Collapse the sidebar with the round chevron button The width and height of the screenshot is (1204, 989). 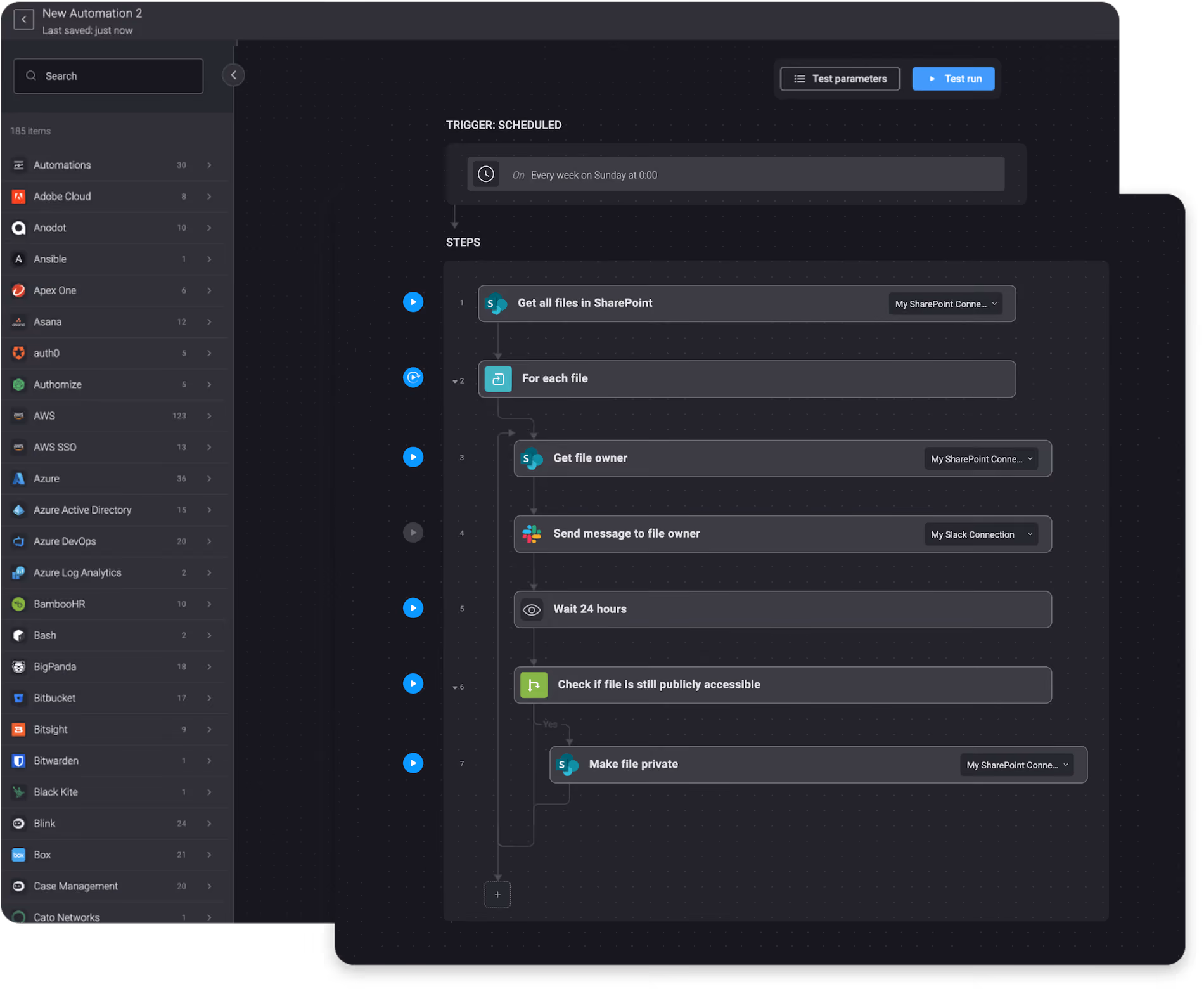233,75
